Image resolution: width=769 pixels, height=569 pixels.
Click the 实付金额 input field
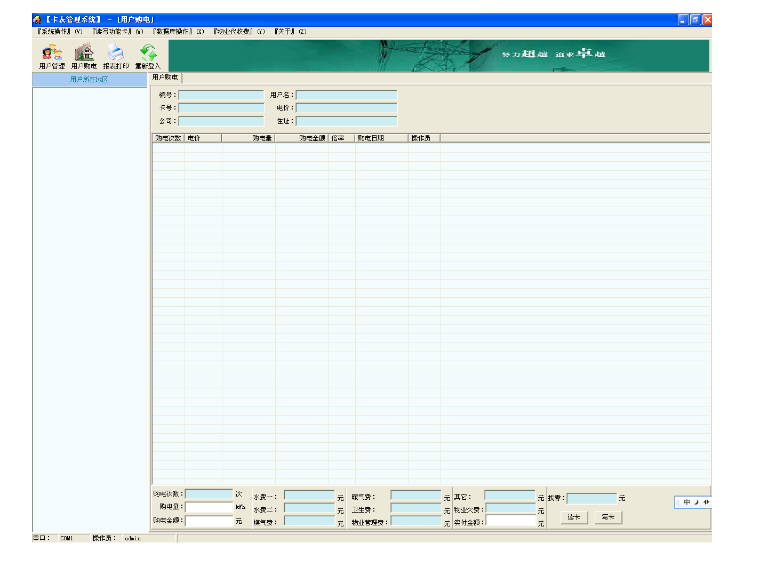pyautogui.click(x=511, y=521)
